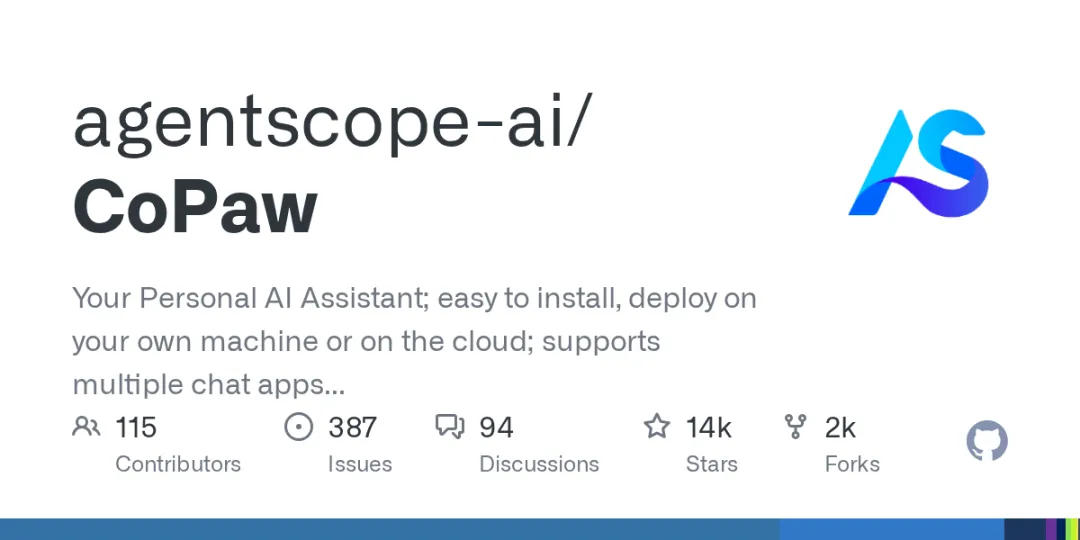Click the Discussions label
The width and height of the screenshot is (1080, 540).
(539, 464)
